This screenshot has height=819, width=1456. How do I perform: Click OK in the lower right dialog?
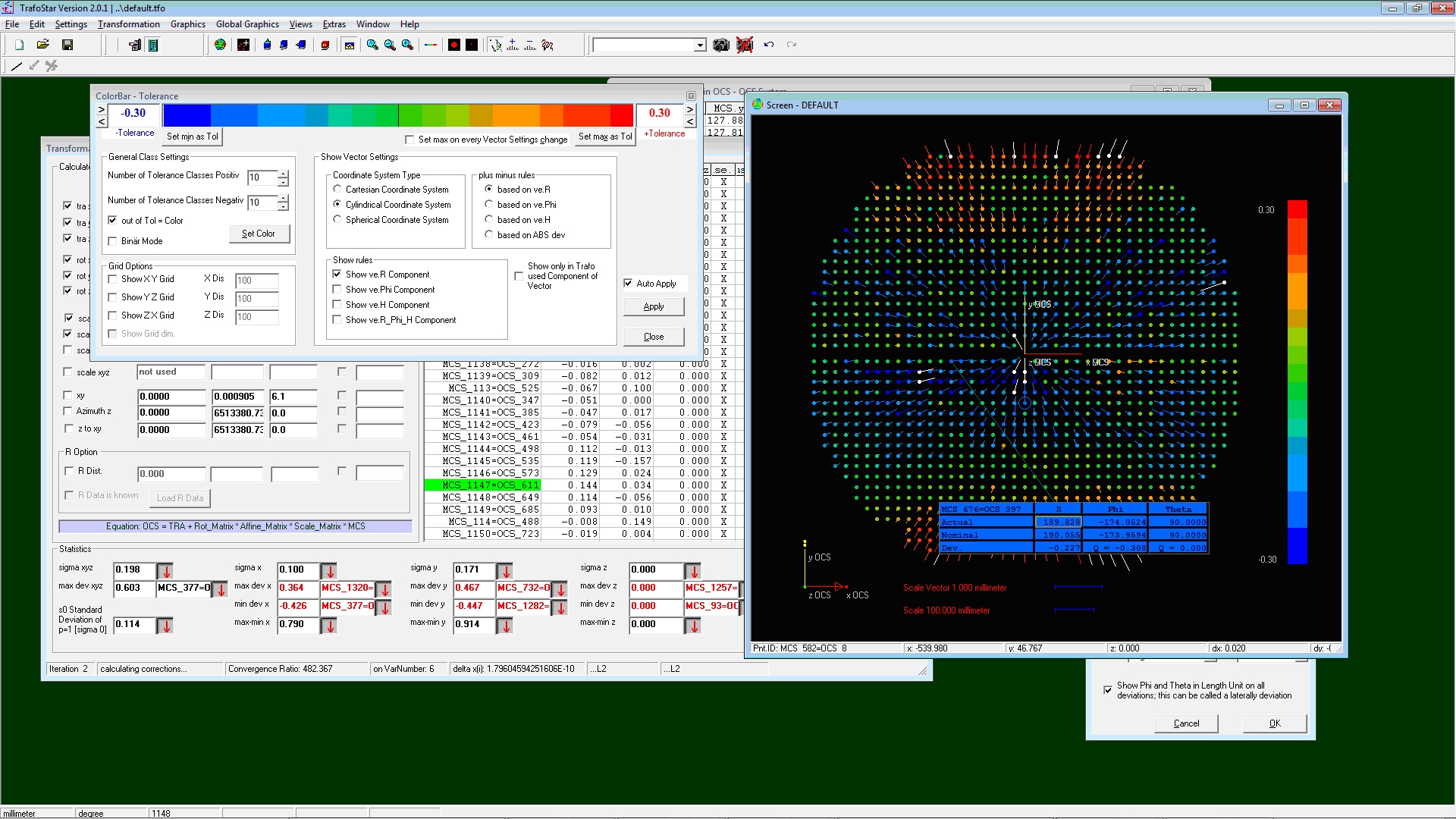click(1275, 723)
